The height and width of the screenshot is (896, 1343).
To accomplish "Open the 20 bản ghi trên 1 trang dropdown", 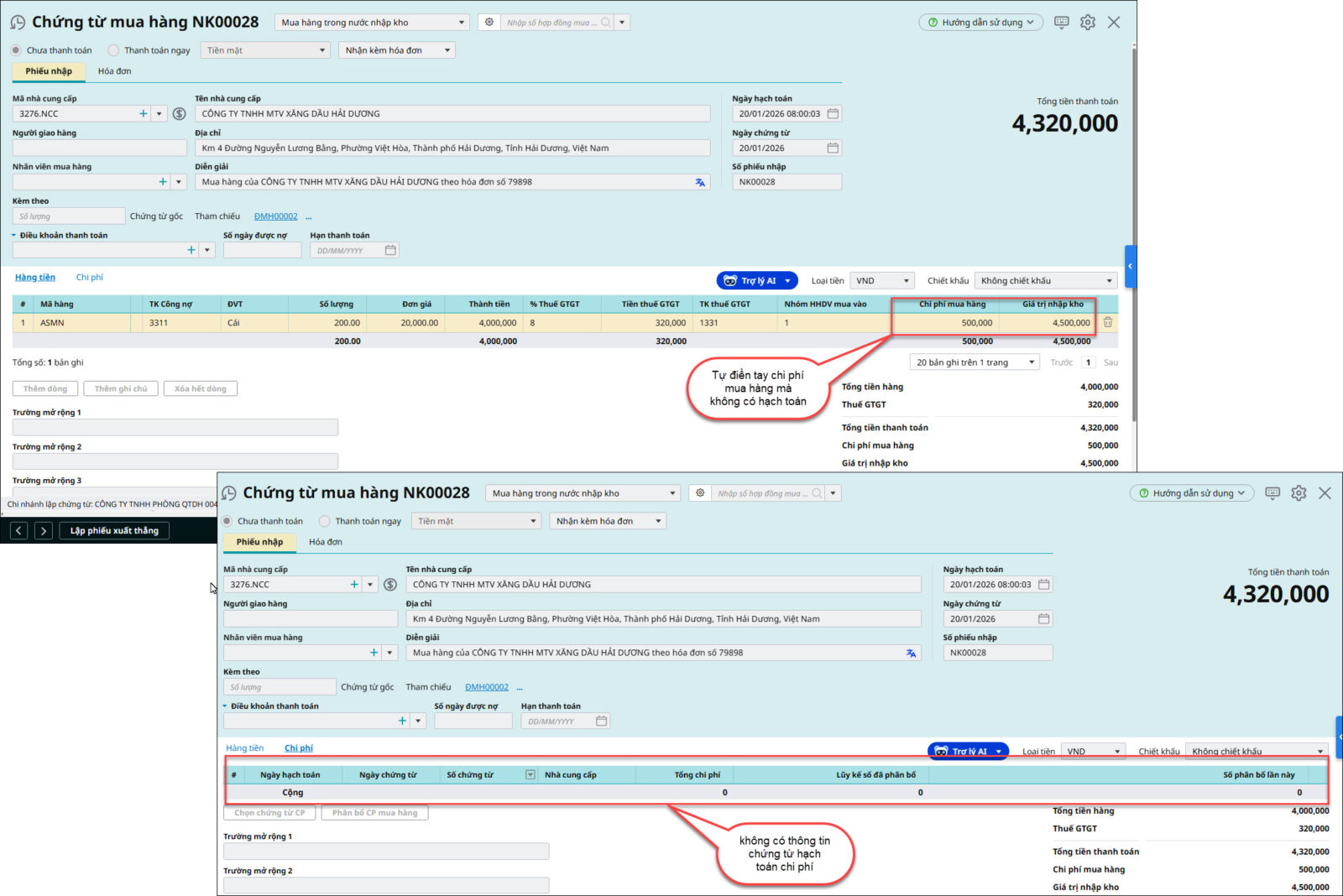I will pos(974,362).
